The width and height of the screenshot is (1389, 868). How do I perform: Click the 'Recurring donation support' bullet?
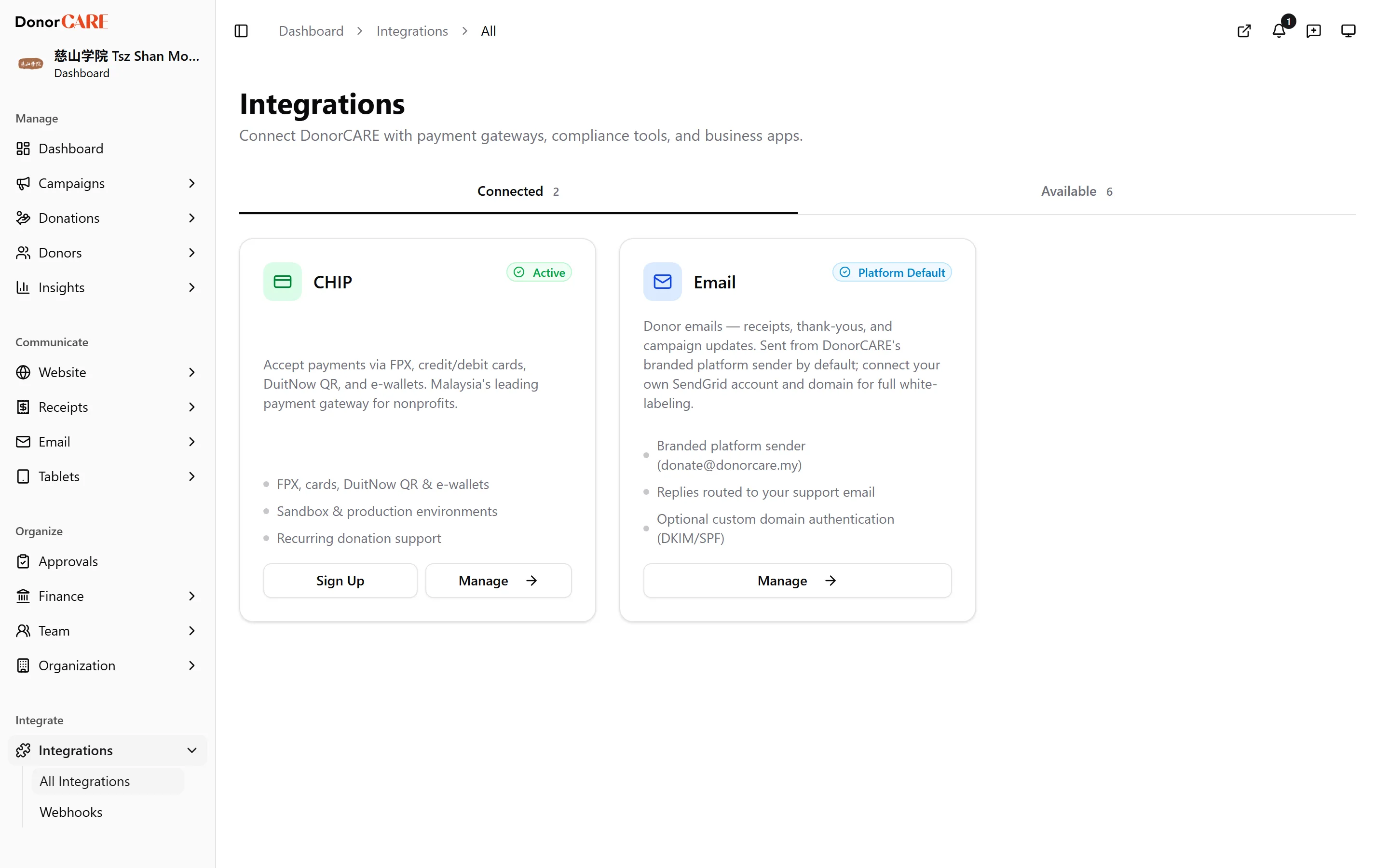click(x=359, y=539)
